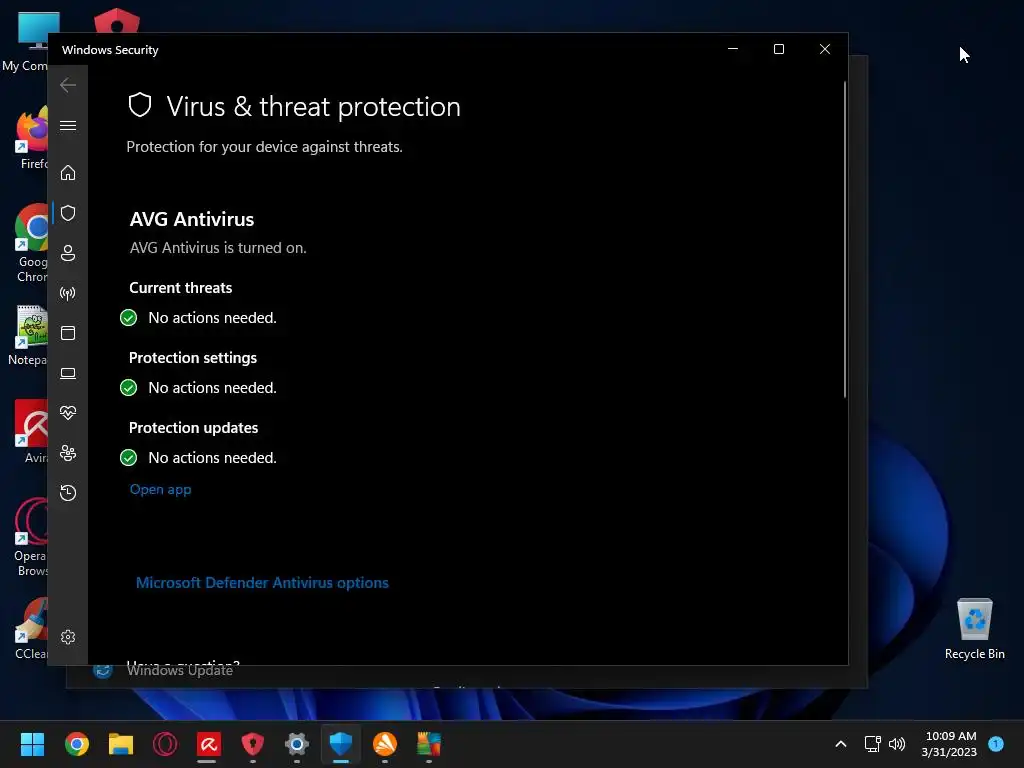Close the Windows Security window

[x=825, y=49]
